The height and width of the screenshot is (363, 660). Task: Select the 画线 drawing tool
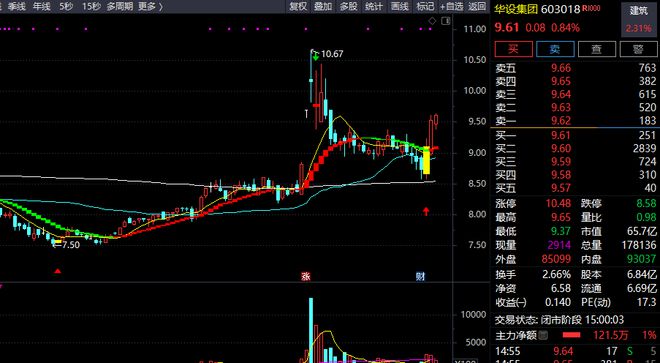[399, 6]
